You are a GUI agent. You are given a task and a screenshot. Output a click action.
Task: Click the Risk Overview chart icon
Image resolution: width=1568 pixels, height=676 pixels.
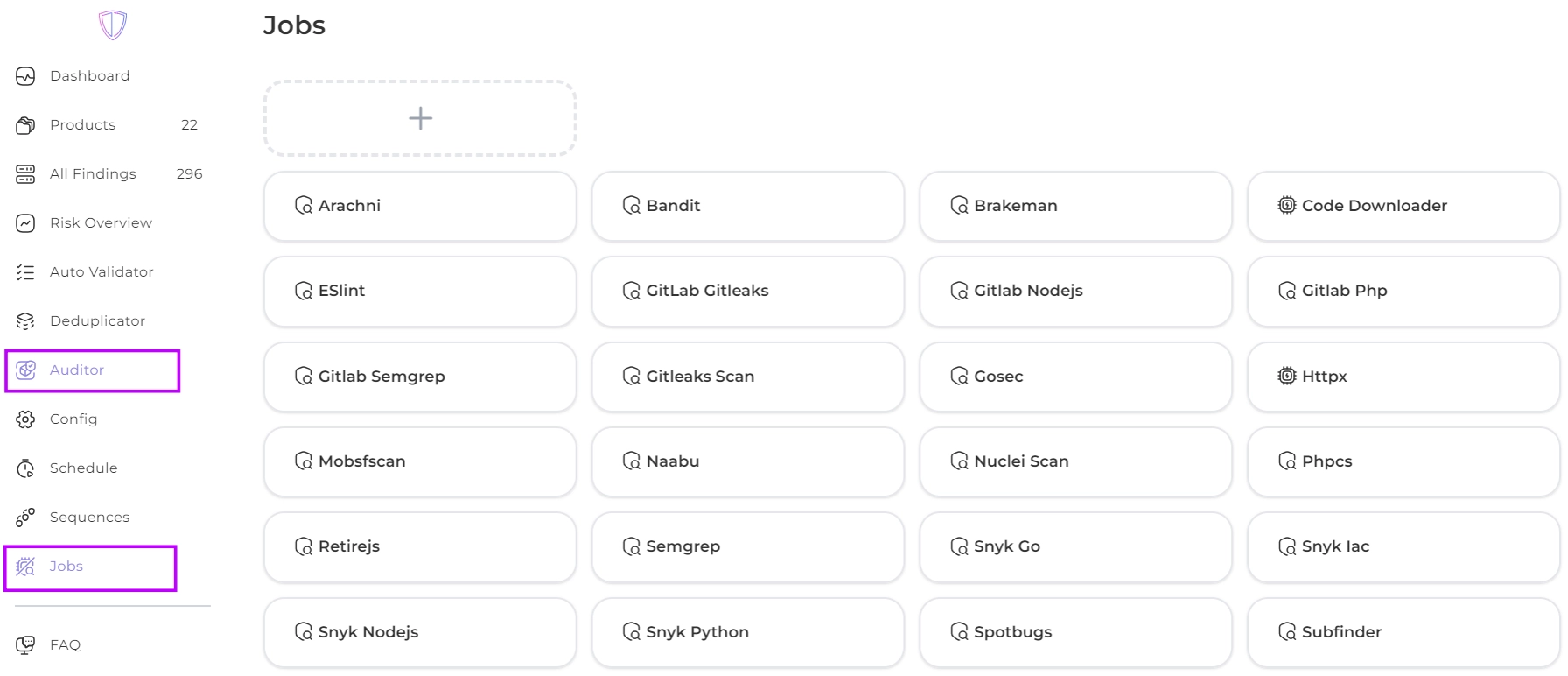[25, 223]
